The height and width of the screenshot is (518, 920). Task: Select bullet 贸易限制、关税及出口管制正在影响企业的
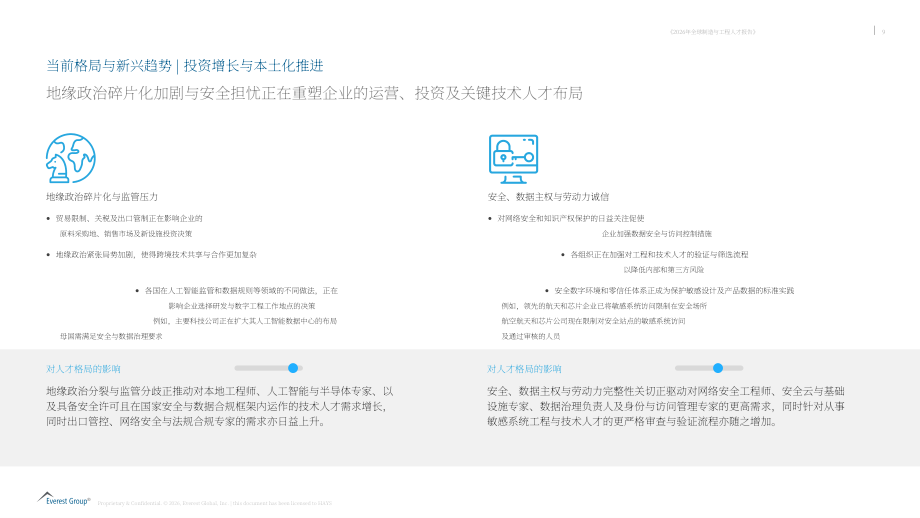(x=129, y=218)
